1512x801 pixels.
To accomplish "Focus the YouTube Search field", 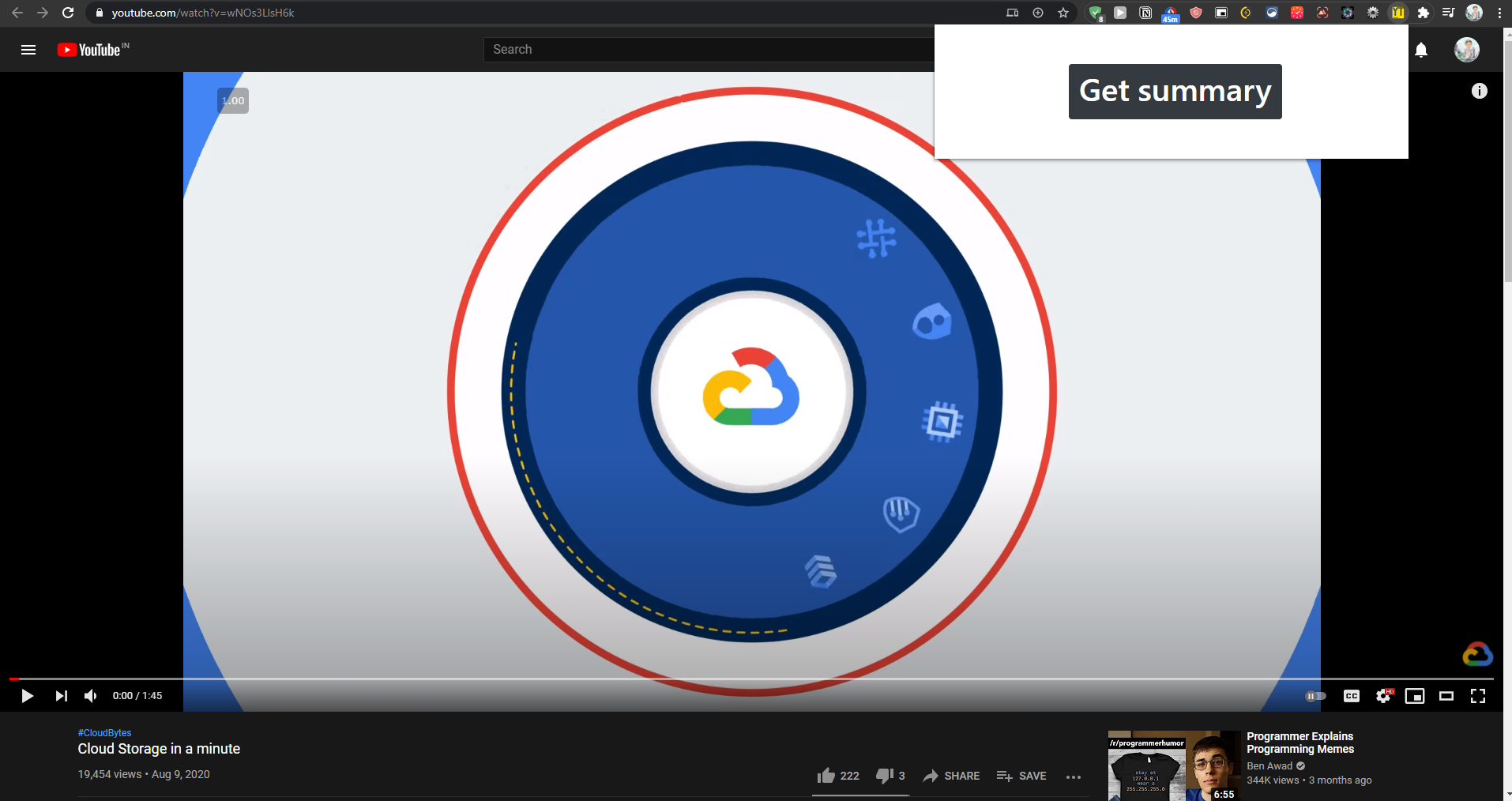I will (x=709, y=49).
